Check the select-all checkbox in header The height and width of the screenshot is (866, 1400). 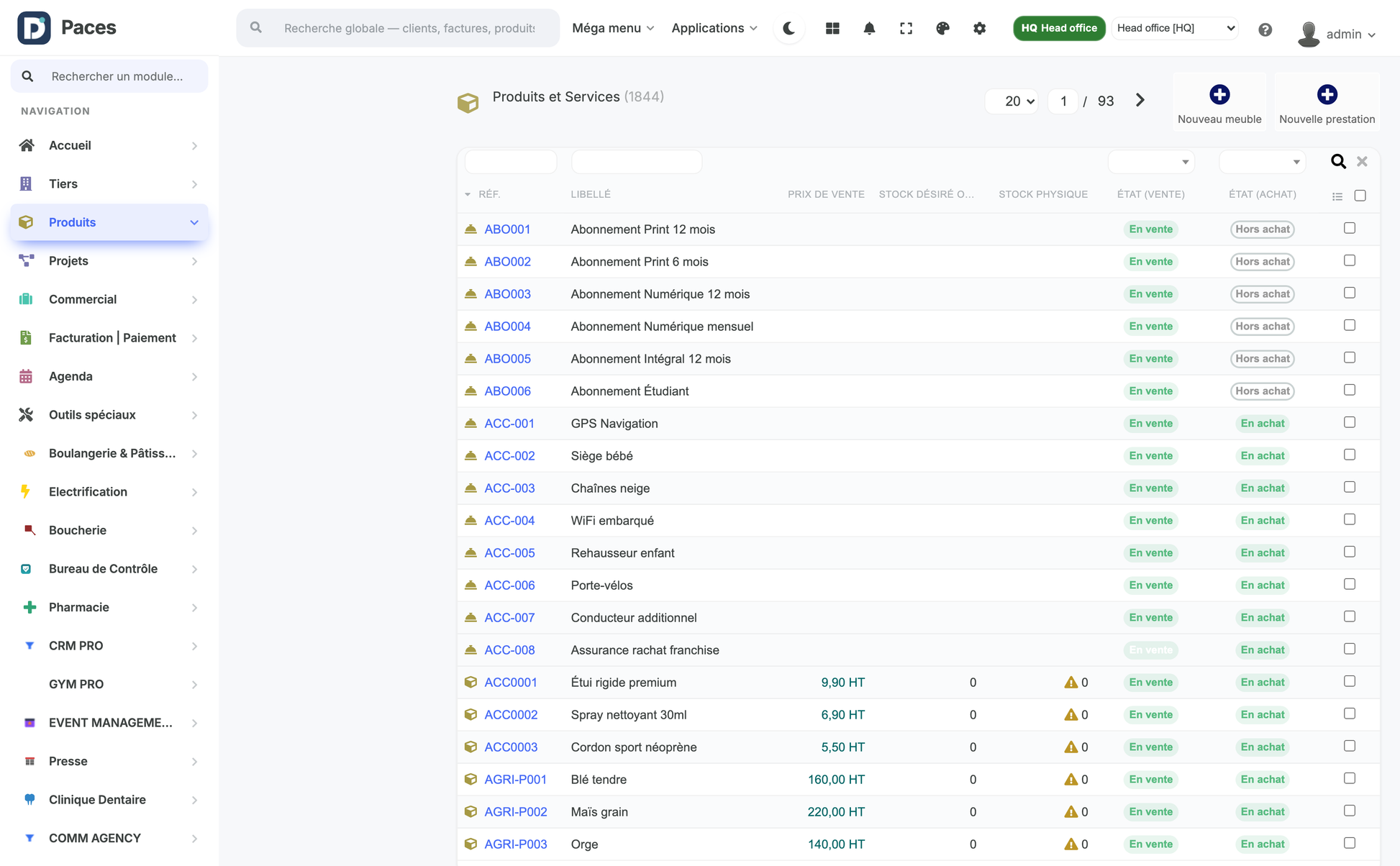1360,196
